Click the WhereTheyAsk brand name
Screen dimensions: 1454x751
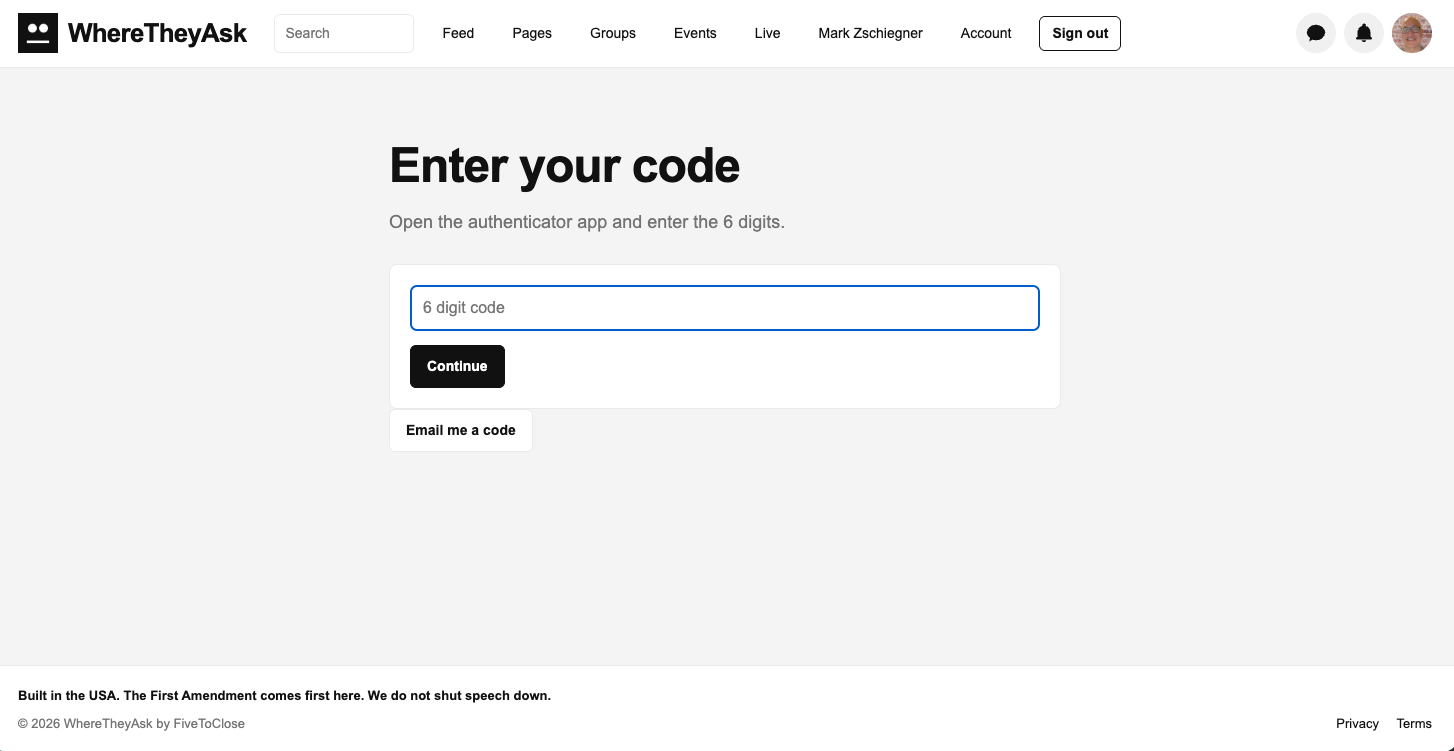click(157, 33)
